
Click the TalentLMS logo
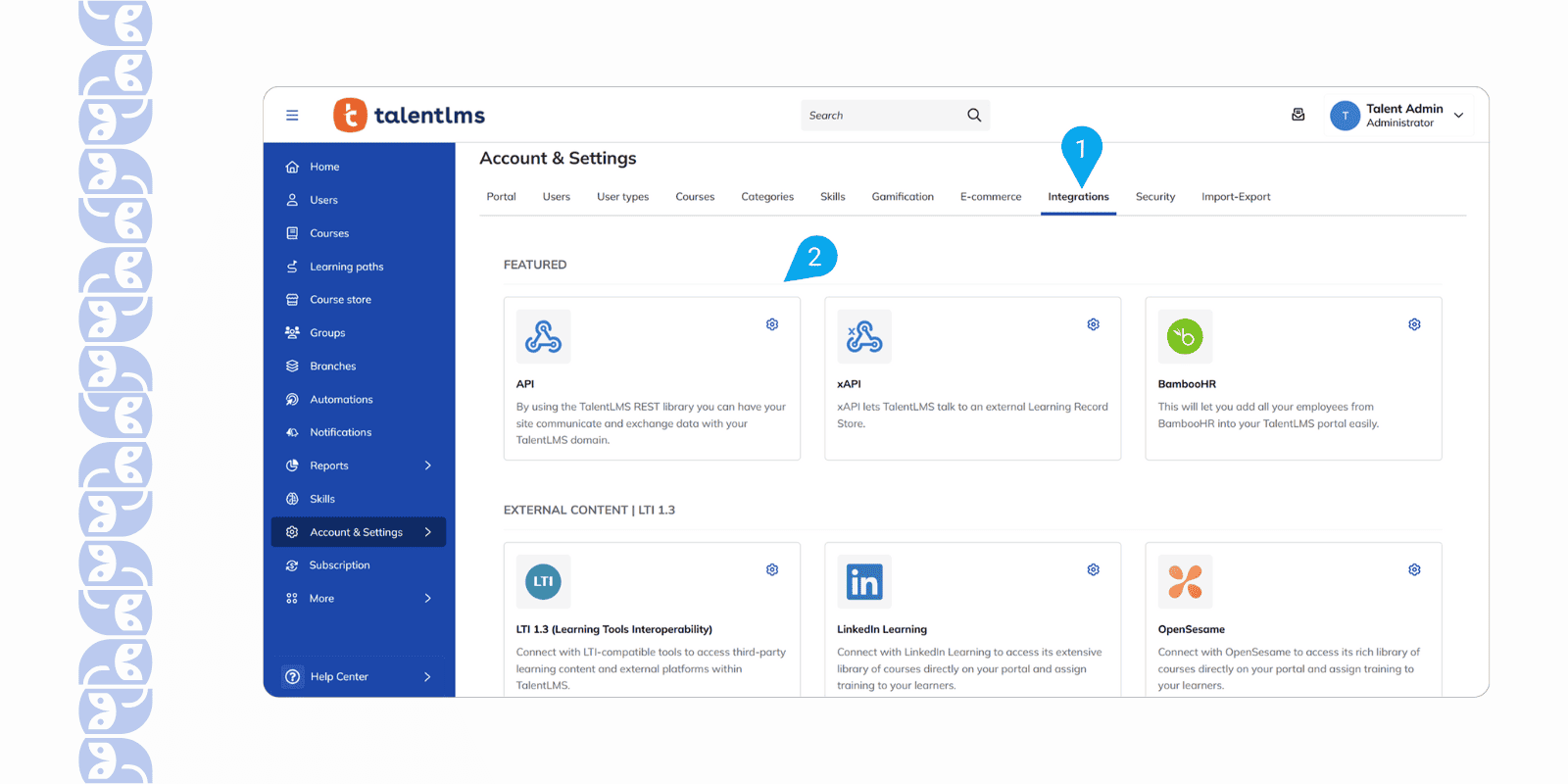tap(409, 116)
